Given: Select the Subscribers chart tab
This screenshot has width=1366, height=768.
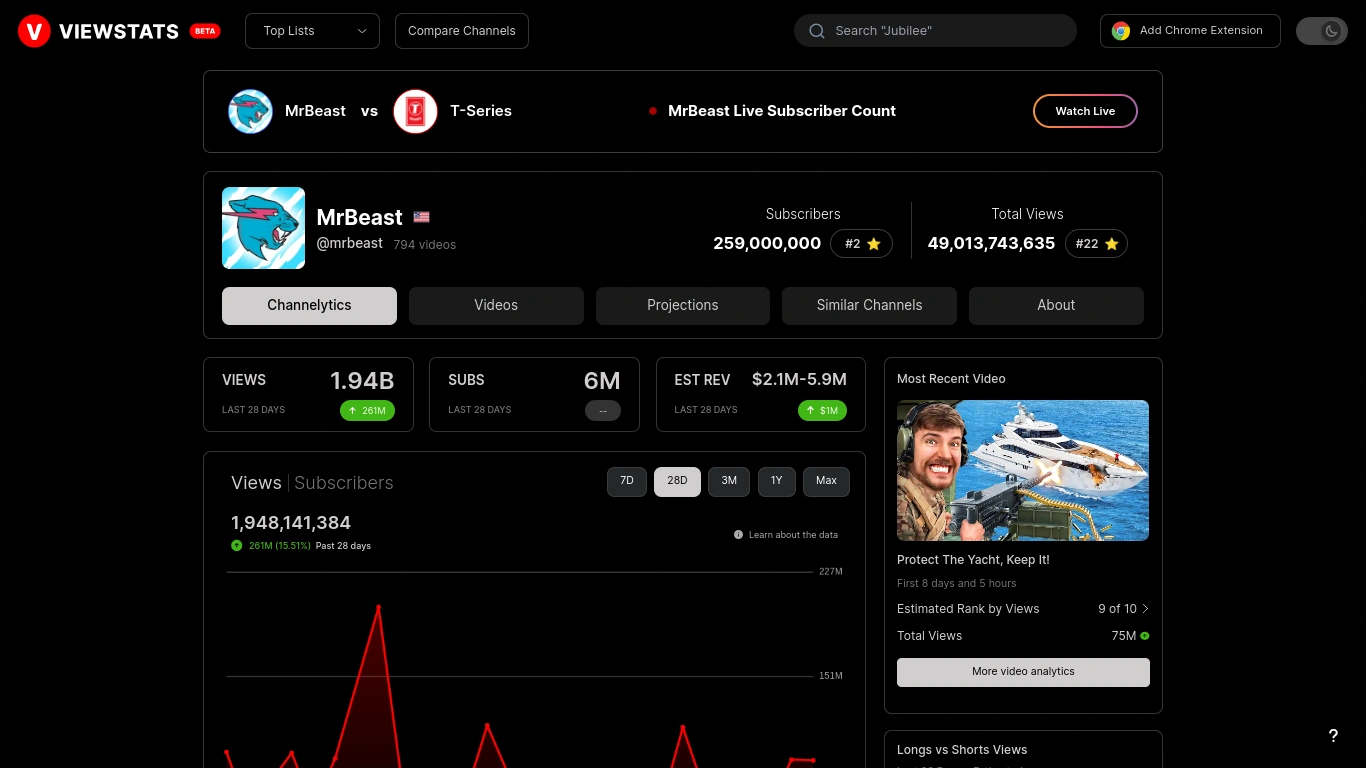Looking at the screenshot, I should point(344,483).
